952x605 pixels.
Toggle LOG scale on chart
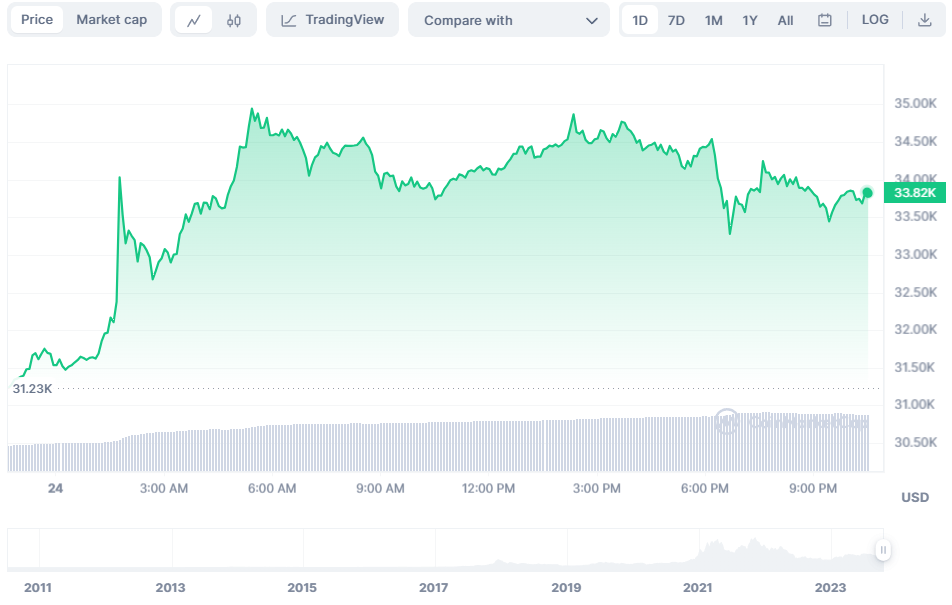tap(875, 20)
